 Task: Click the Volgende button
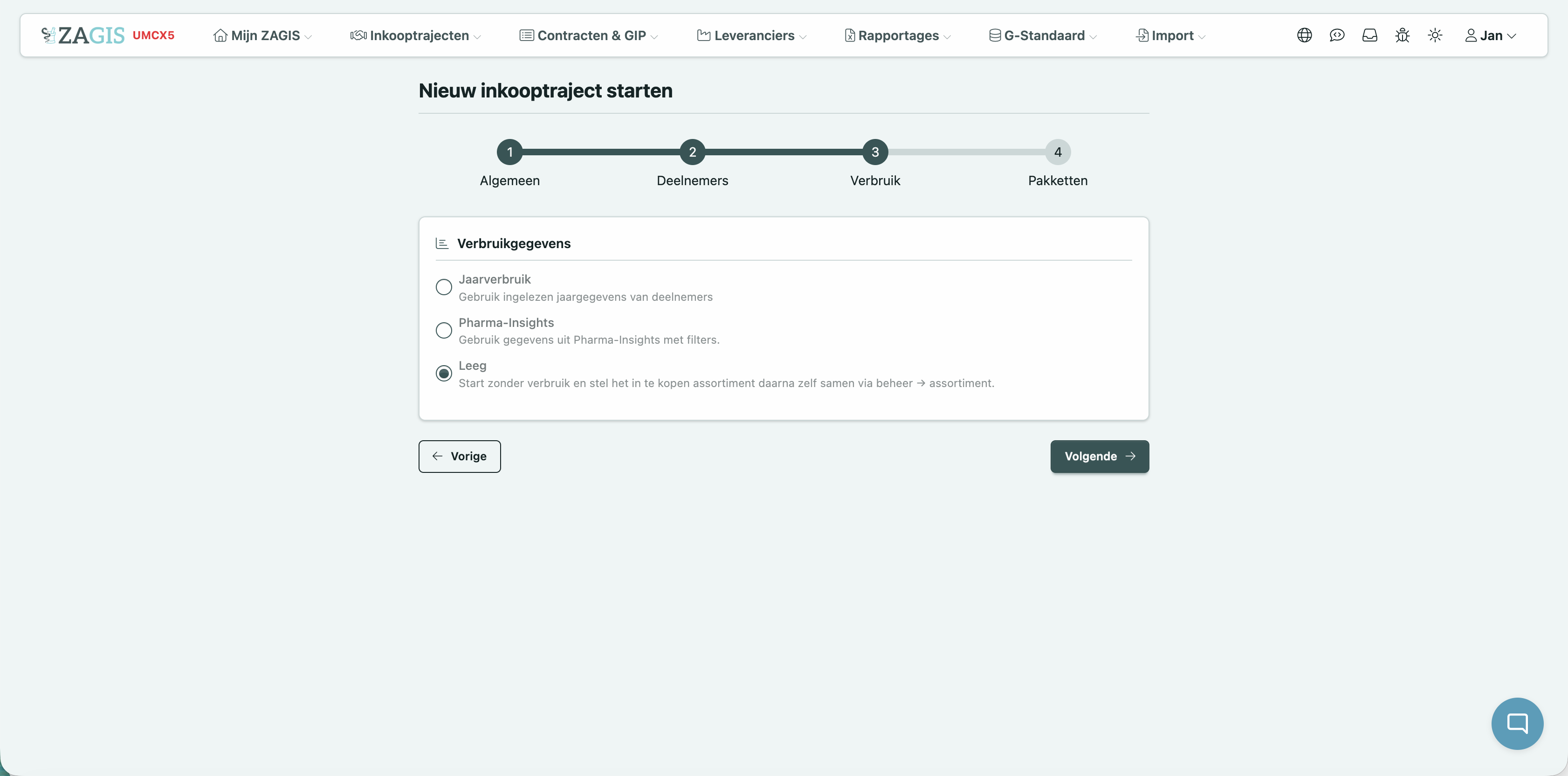[1099, 456]
